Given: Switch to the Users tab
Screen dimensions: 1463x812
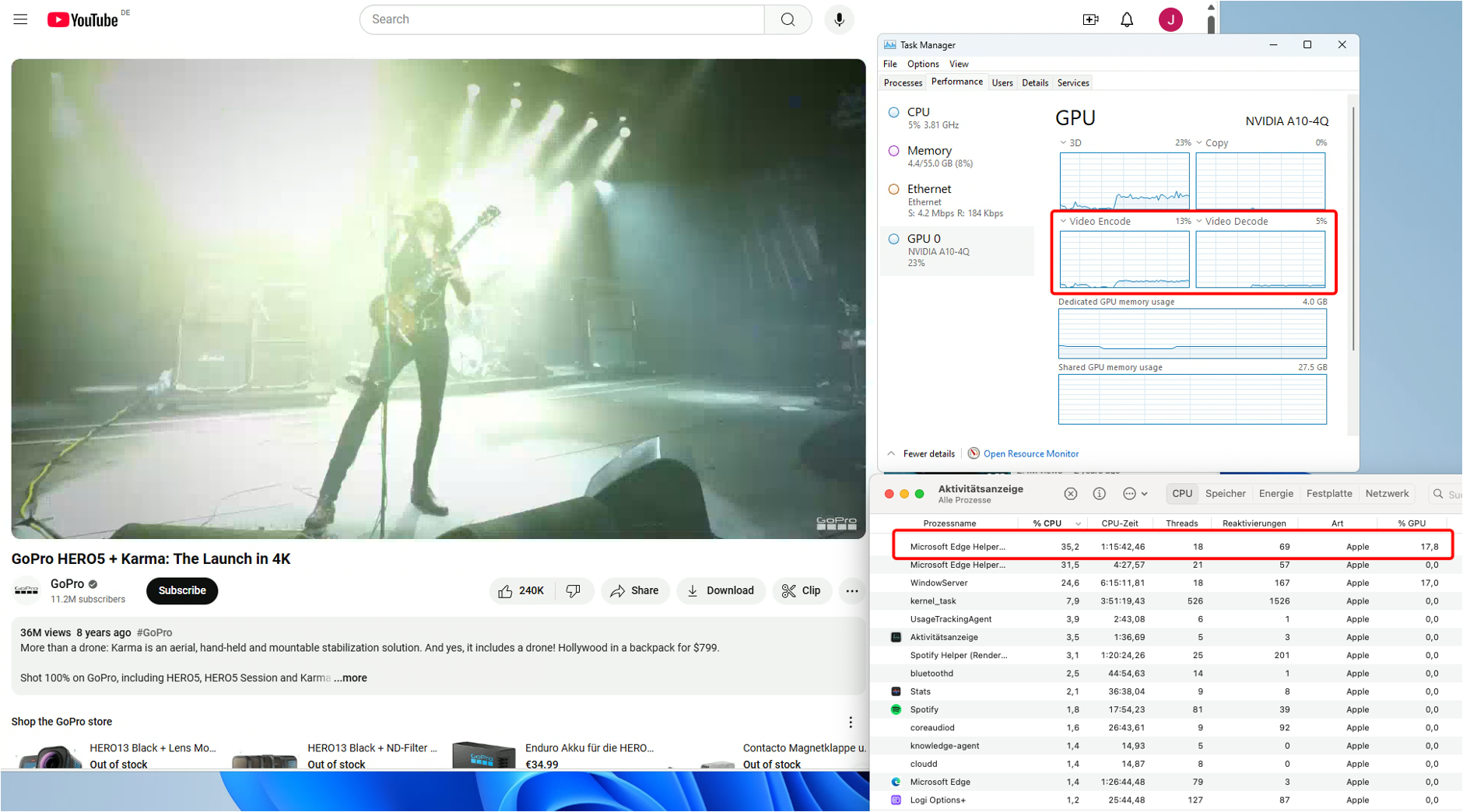Looking at the screenshot, I should (x=1002, y=83).
